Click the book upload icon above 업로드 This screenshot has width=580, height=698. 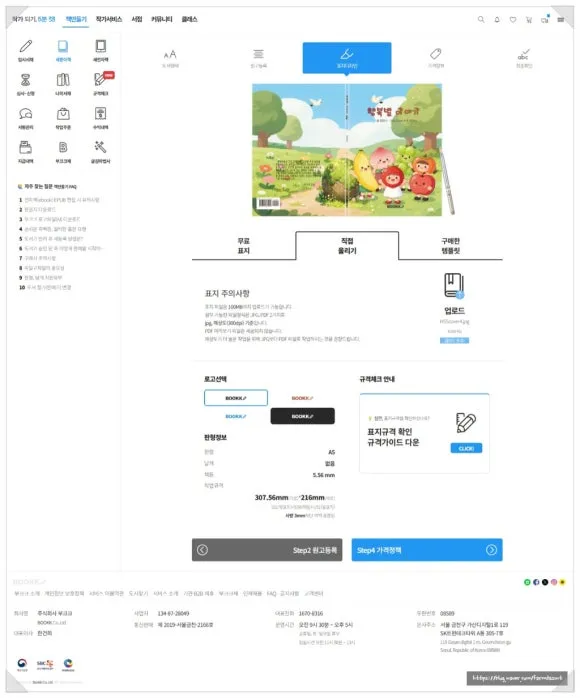pyautogui.click(x=454, y=285)
